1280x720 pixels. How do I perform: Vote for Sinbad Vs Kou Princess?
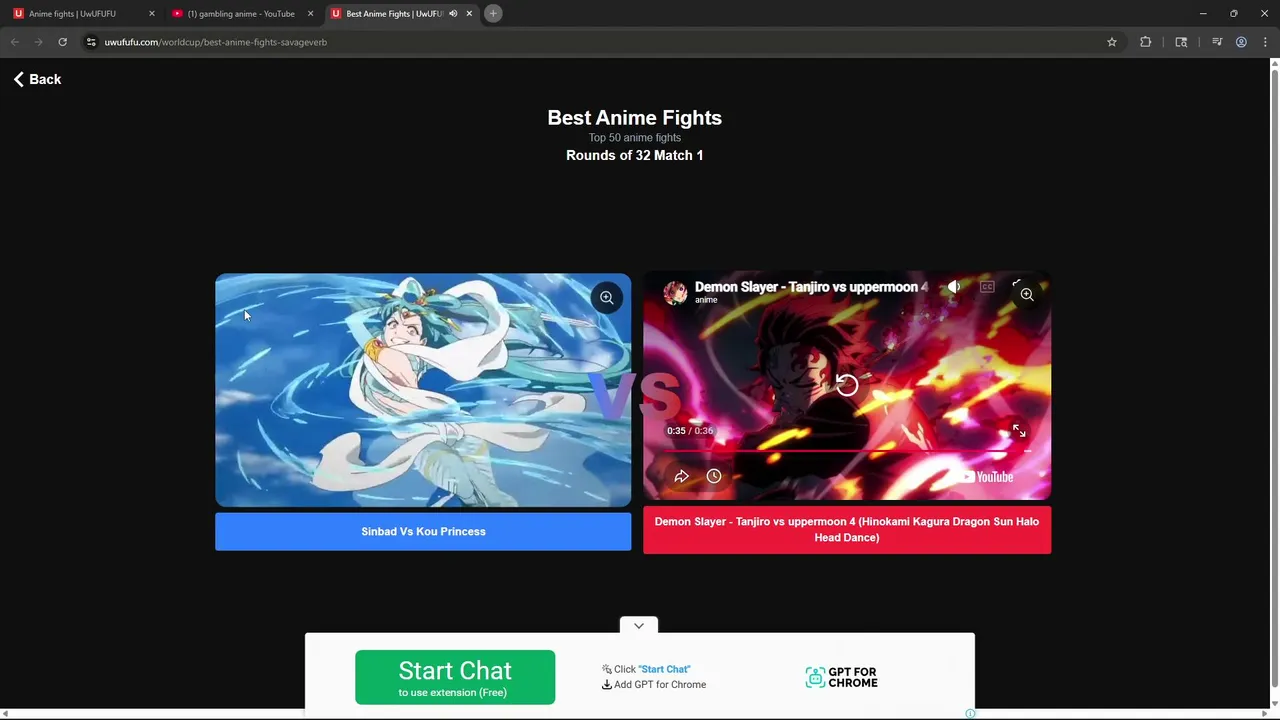point(423,532)
